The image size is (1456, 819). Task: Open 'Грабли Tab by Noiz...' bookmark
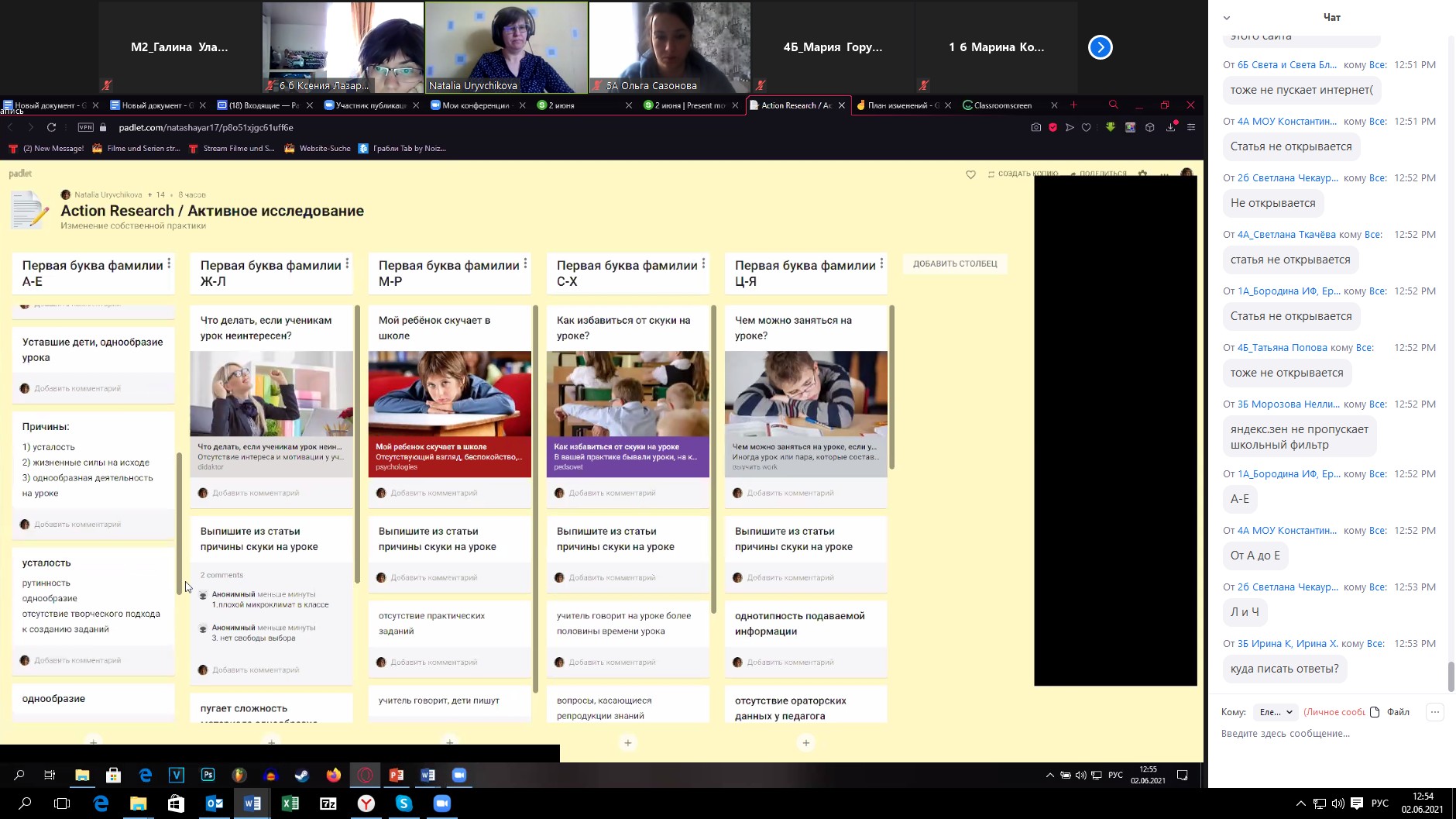403,148
